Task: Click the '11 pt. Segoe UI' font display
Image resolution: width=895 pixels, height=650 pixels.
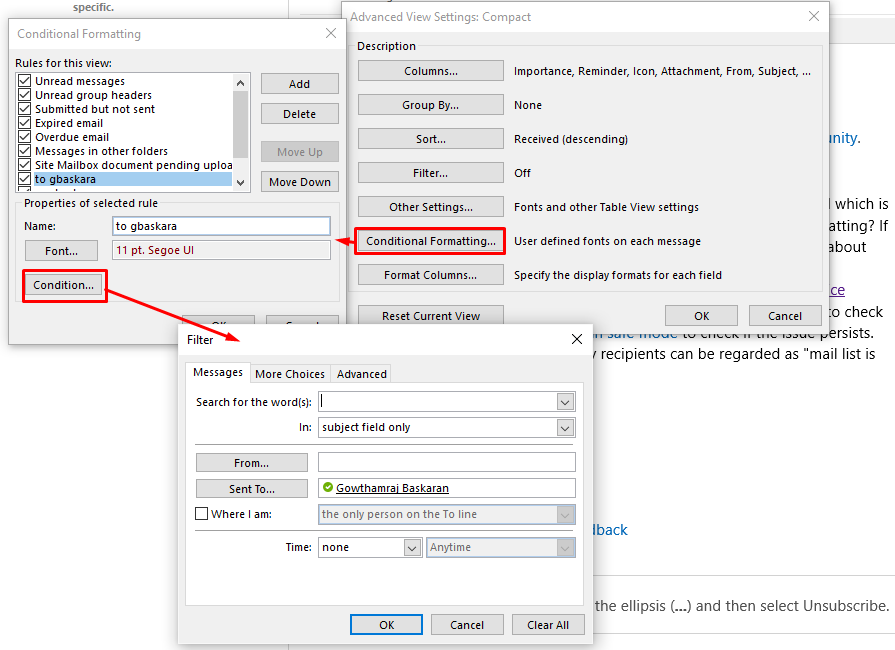Action: coord(221,250)
